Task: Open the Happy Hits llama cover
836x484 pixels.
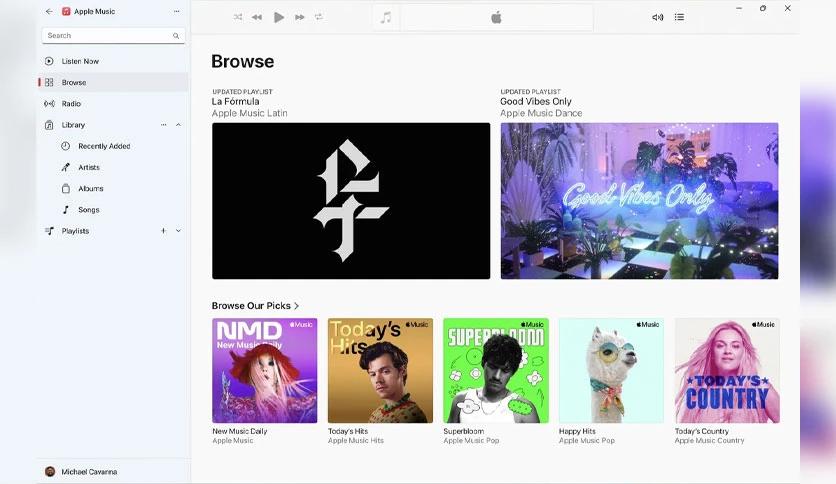Action: (x=612, y=370)
